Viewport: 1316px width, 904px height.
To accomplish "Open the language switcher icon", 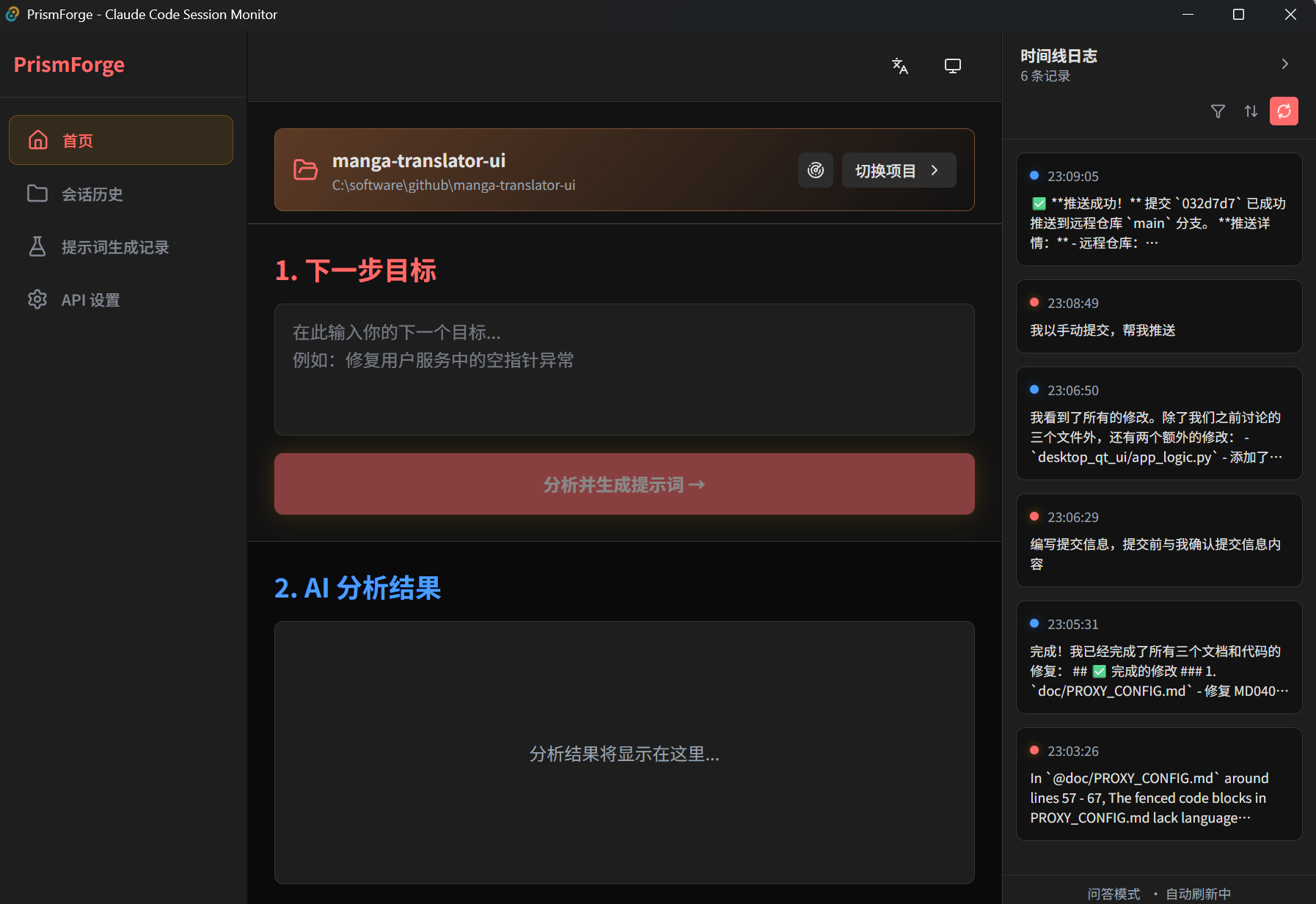I will [x=901, y=66].
